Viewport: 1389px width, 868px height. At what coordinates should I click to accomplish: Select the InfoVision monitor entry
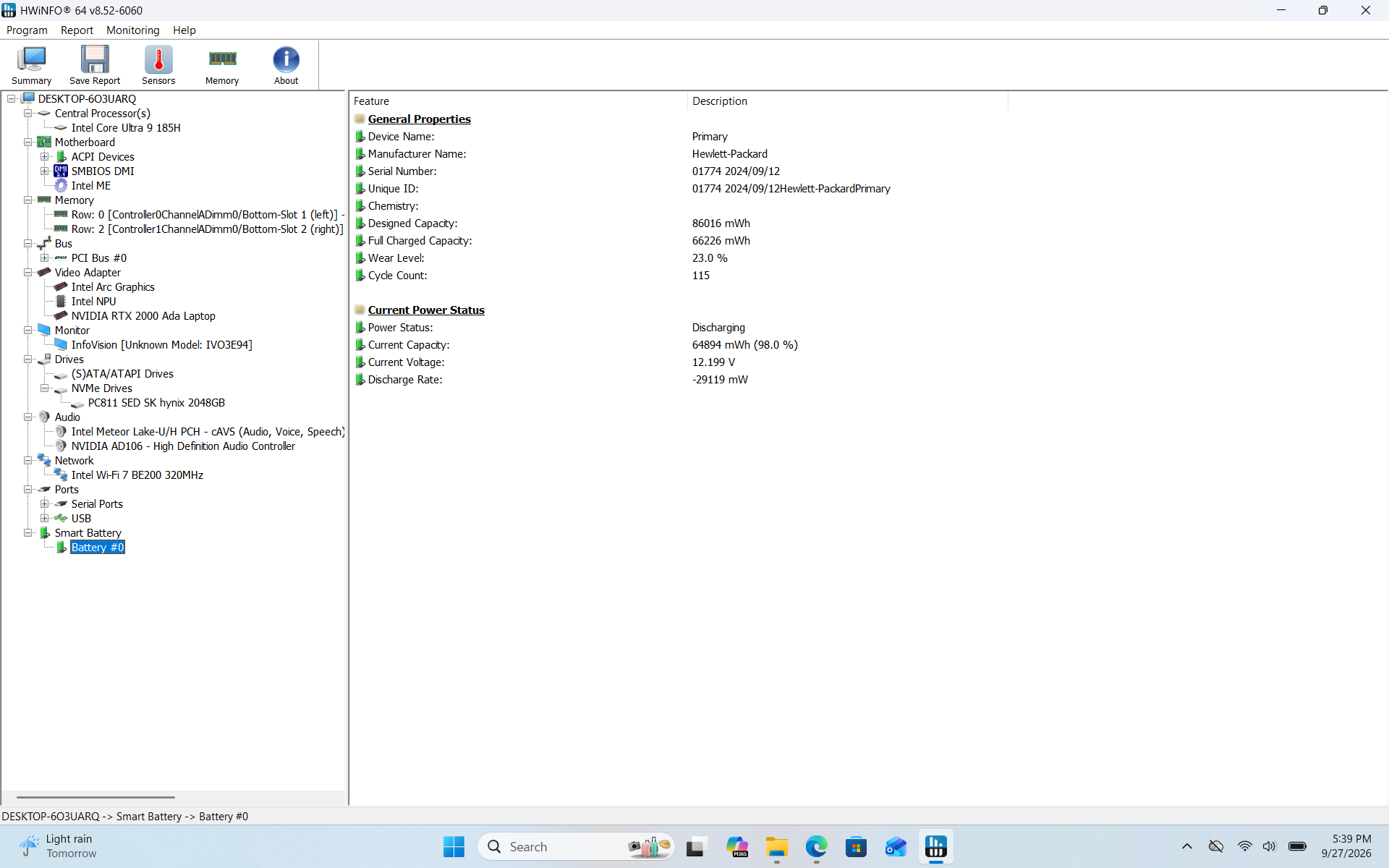(162, 345)
